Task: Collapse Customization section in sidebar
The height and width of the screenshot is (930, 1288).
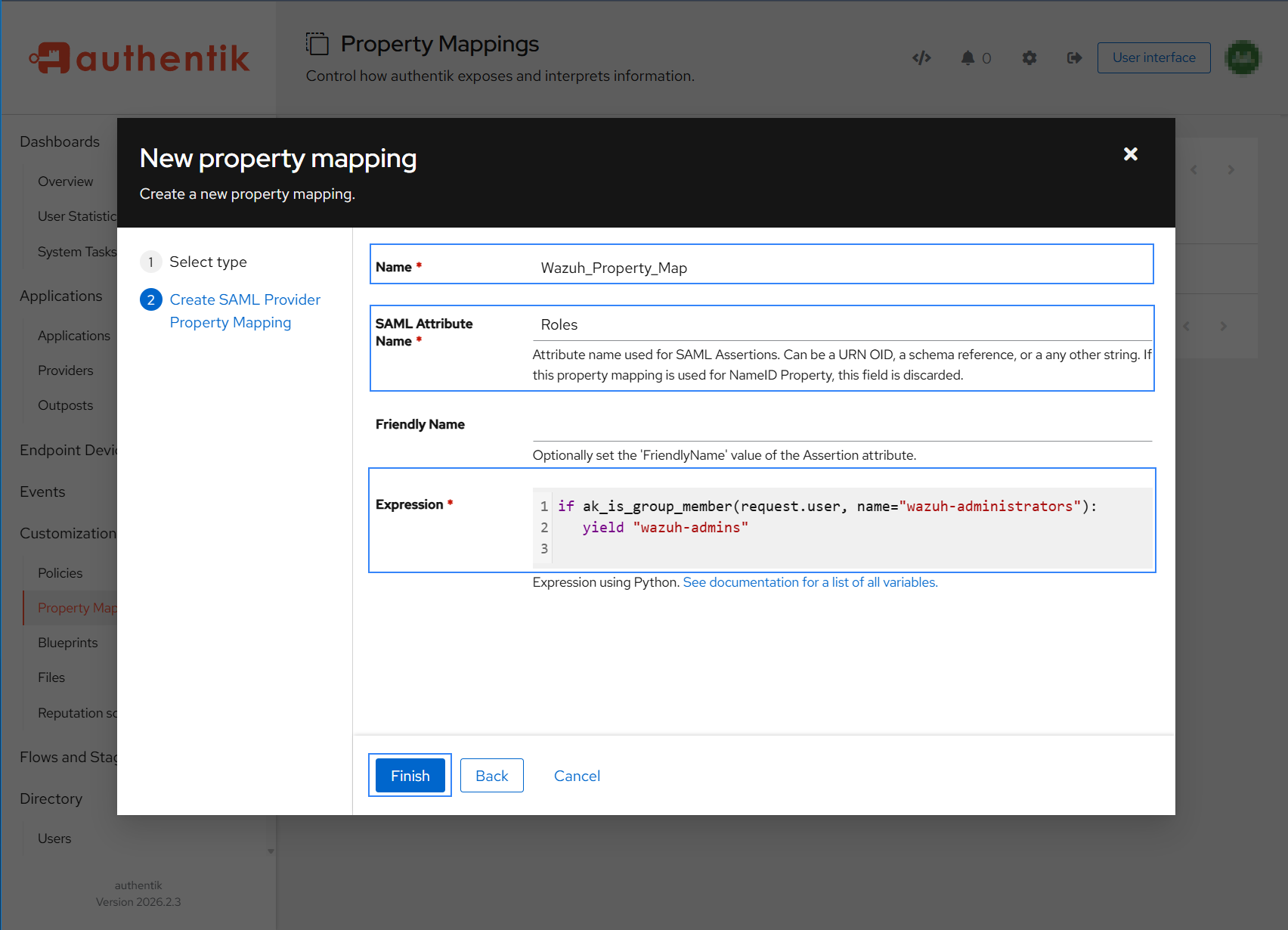Action: (x=68, y=533)
